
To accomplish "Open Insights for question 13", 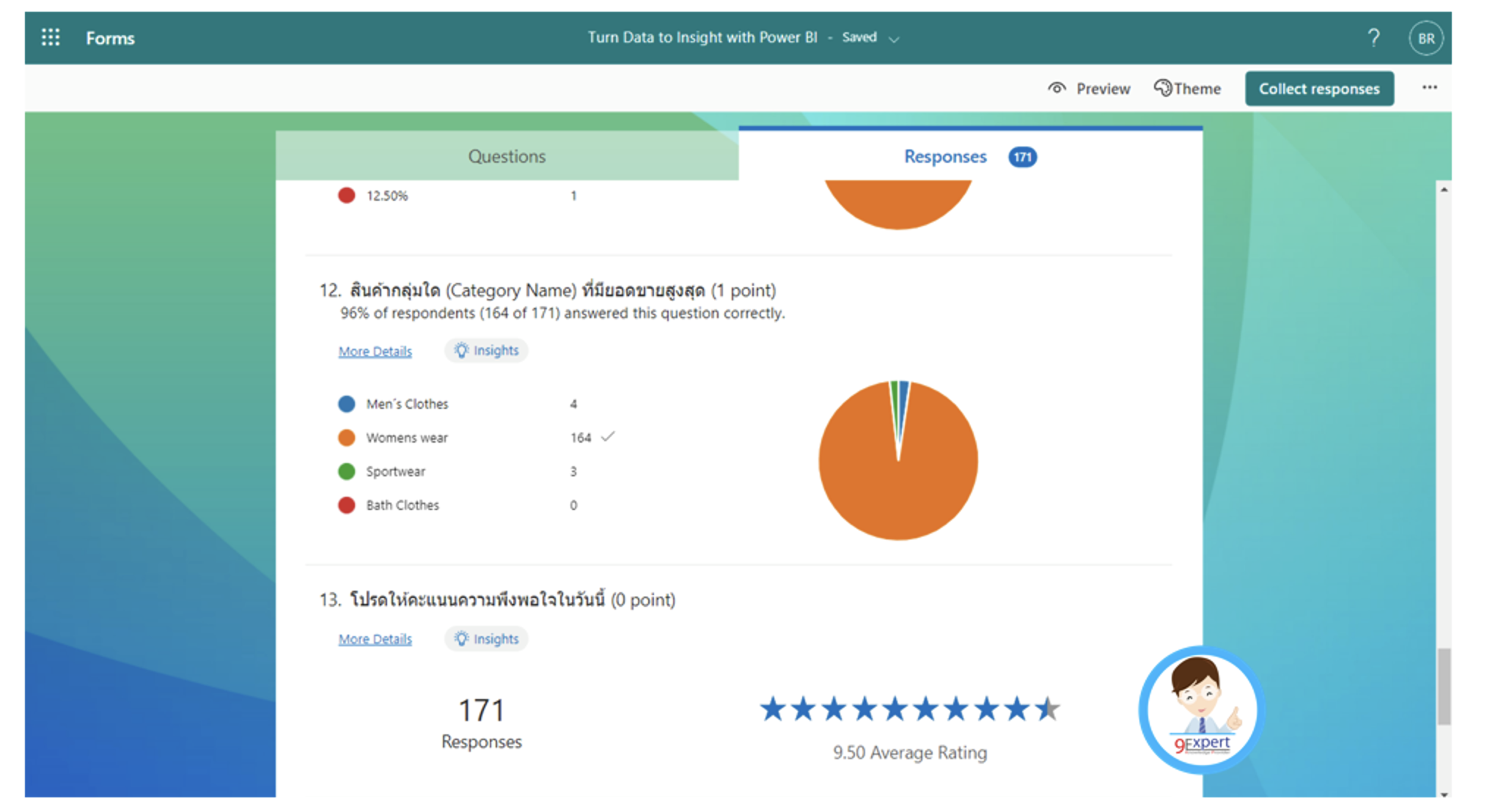I will pos(486,638).
